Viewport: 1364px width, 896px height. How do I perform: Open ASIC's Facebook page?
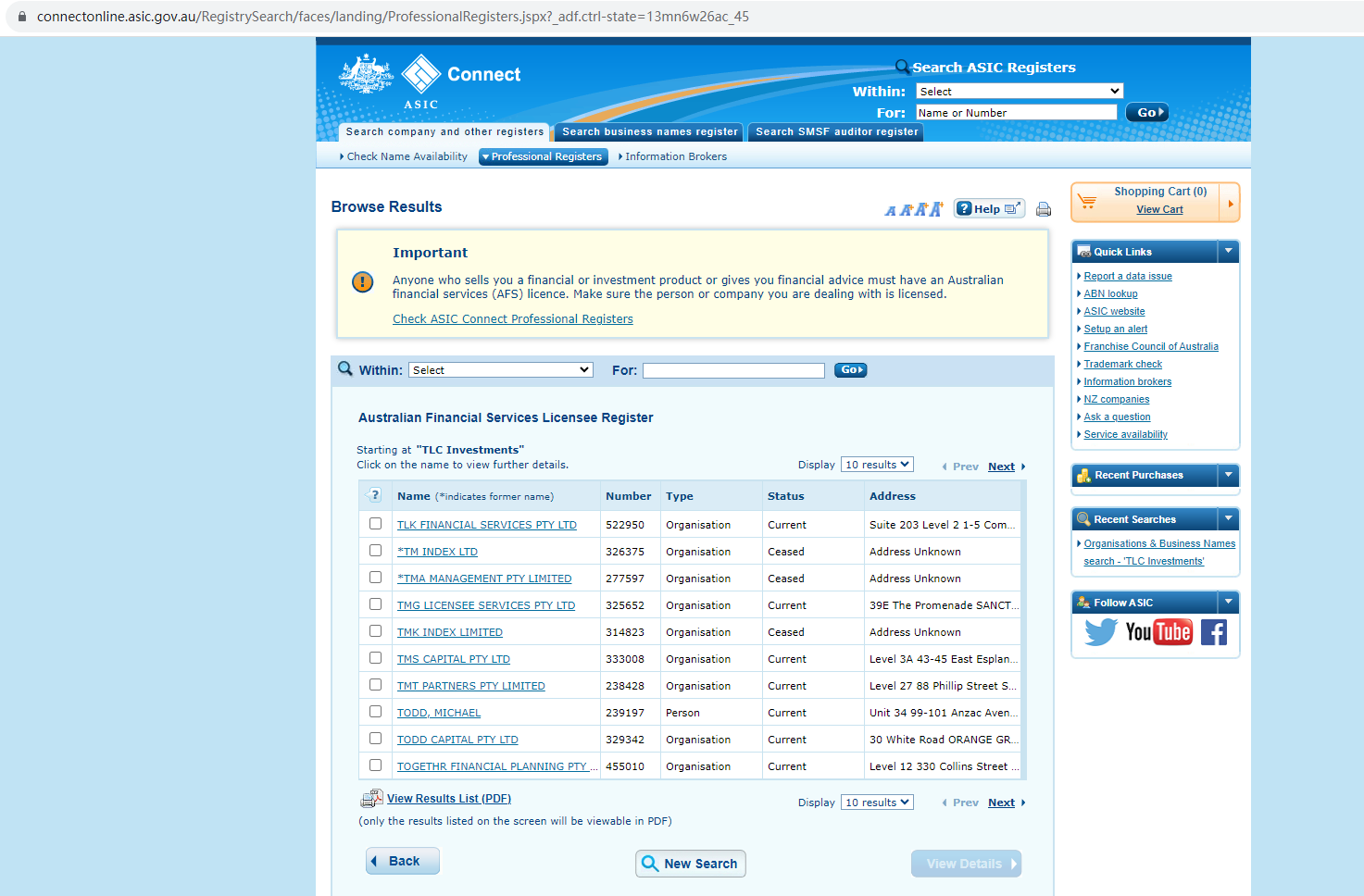[x=1214, y=632]
